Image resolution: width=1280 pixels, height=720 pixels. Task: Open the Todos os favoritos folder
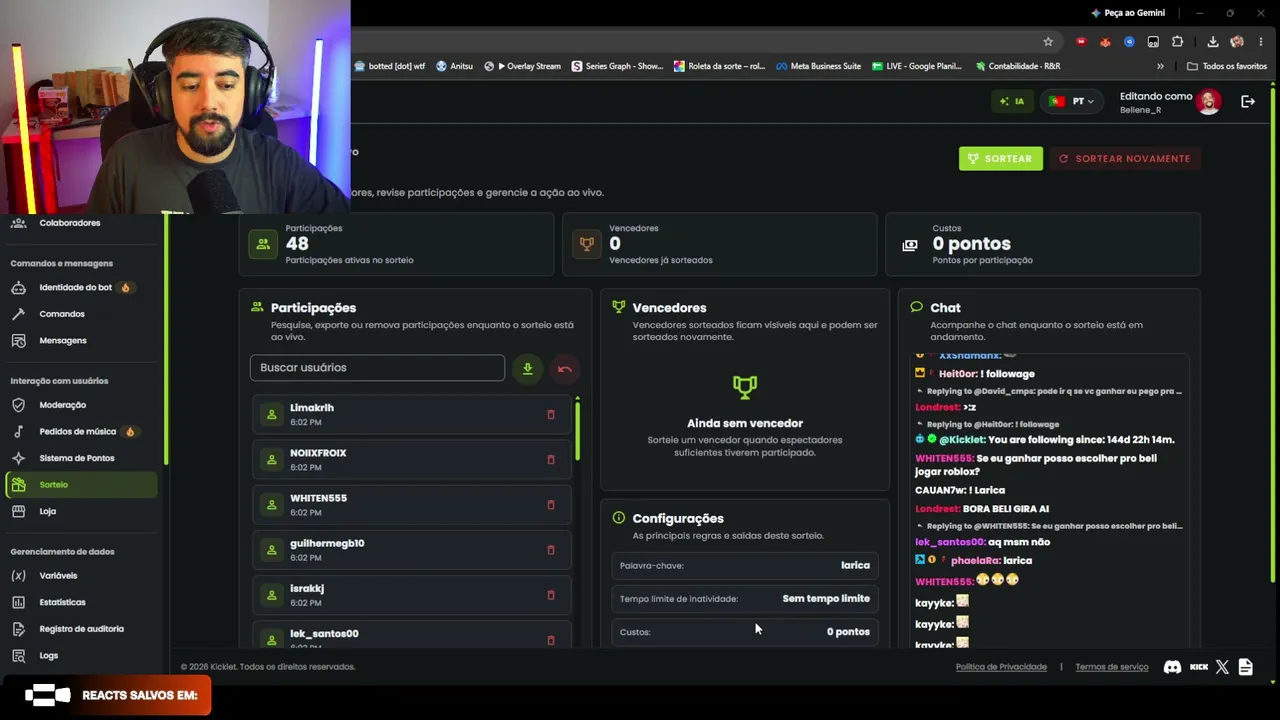click(x=1227, y=66)
